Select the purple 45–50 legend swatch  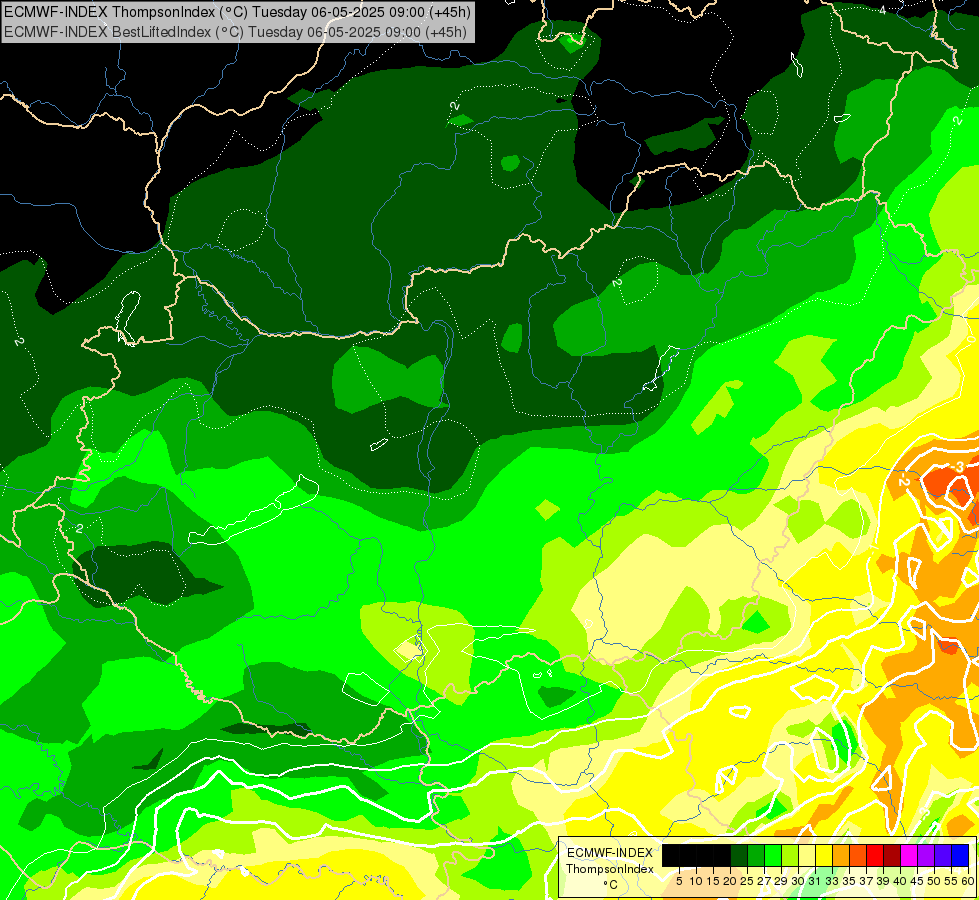coord(926,855)
